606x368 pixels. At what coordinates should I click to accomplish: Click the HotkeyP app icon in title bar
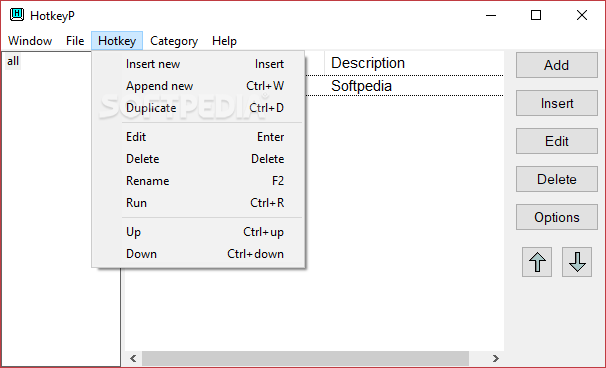tap(17, 15)
